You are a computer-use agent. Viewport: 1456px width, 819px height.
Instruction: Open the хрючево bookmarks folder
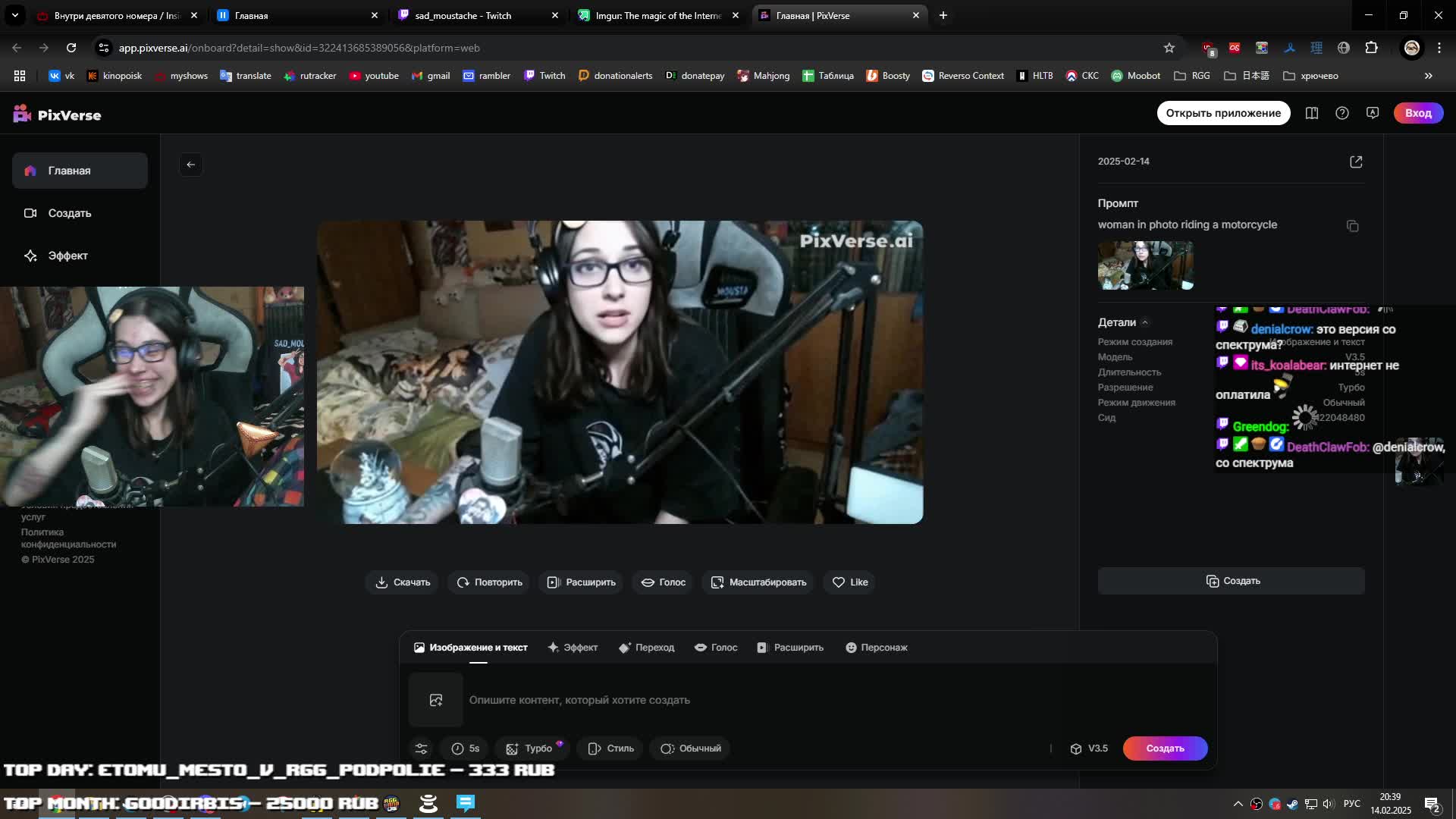[x=1310, y=76]
